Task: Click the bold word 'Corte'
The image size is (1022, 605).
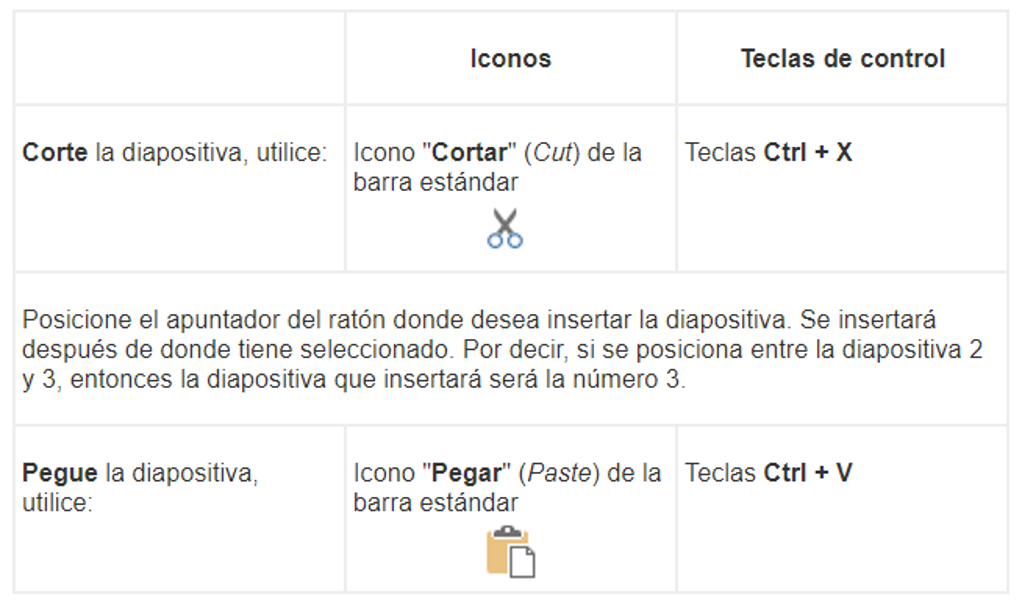Action: click(55, 153)
